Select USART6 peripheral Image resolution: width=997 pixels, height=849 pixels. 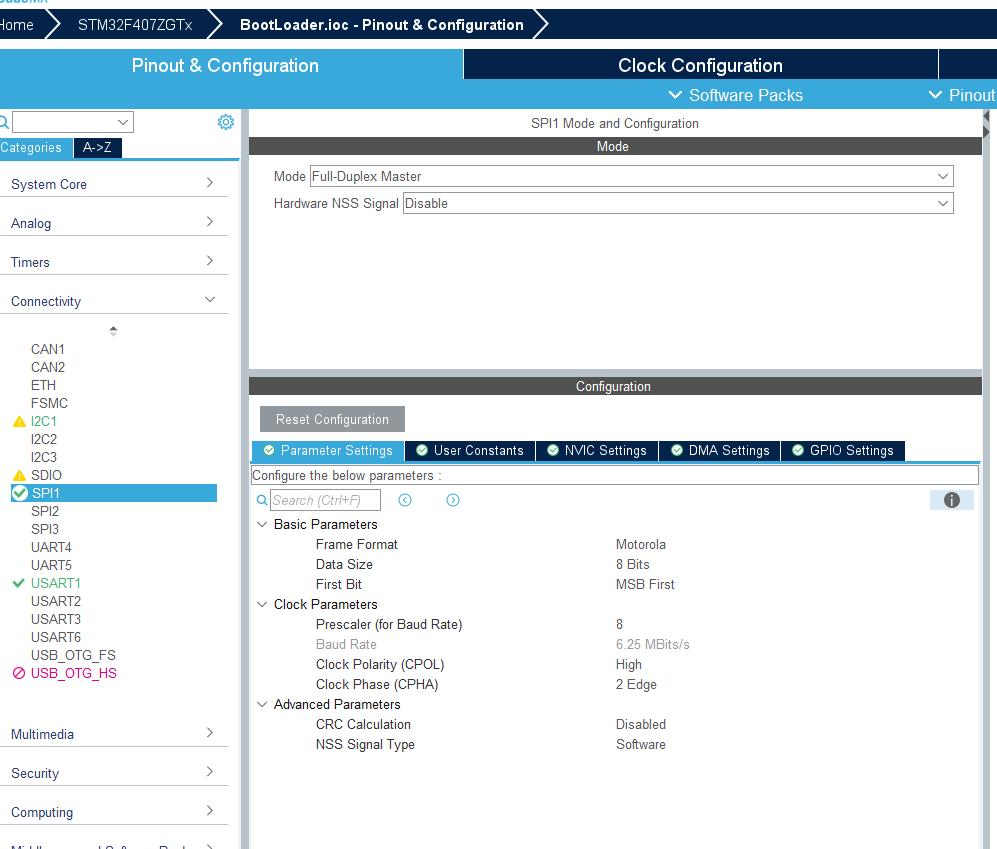(56, 637)
